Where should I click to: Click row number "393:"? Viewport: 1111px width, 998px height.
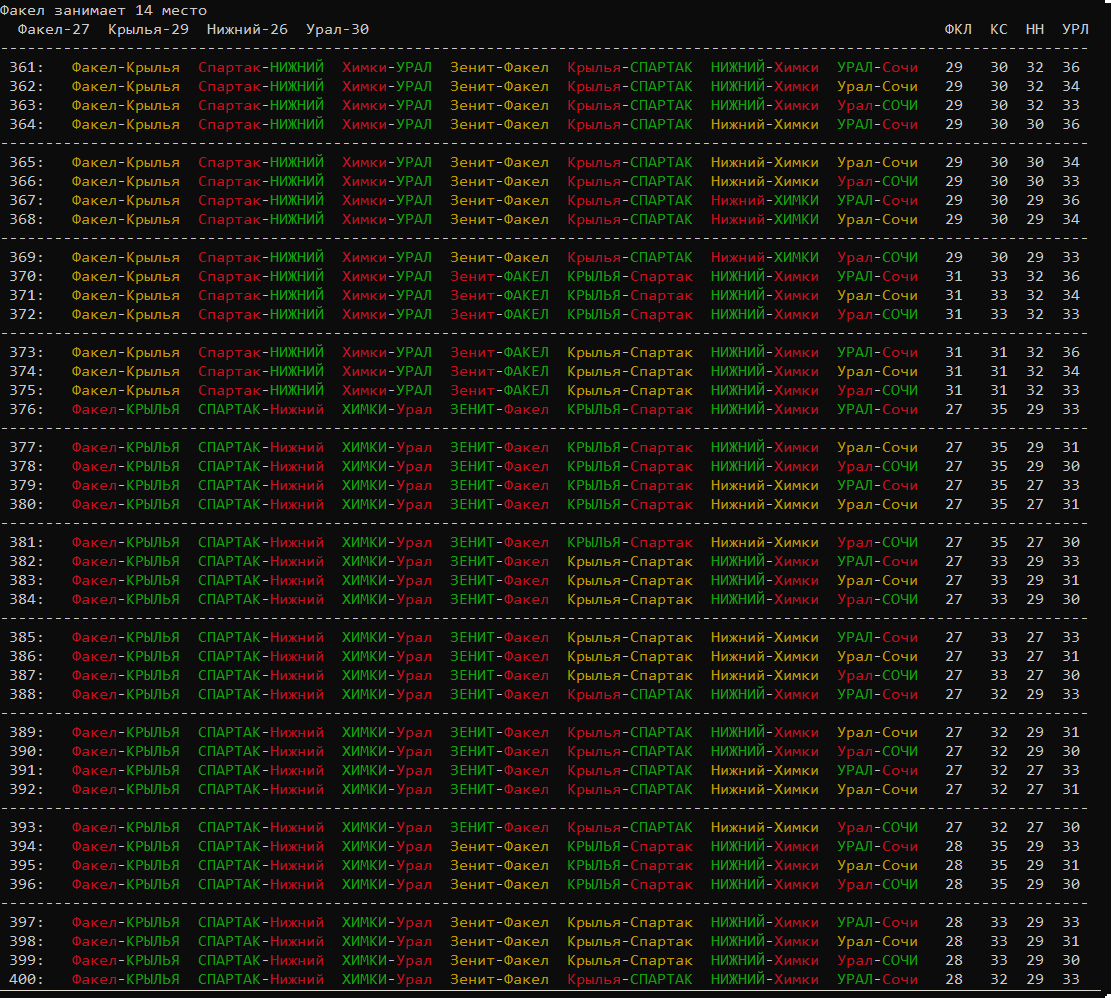(26, 828)
